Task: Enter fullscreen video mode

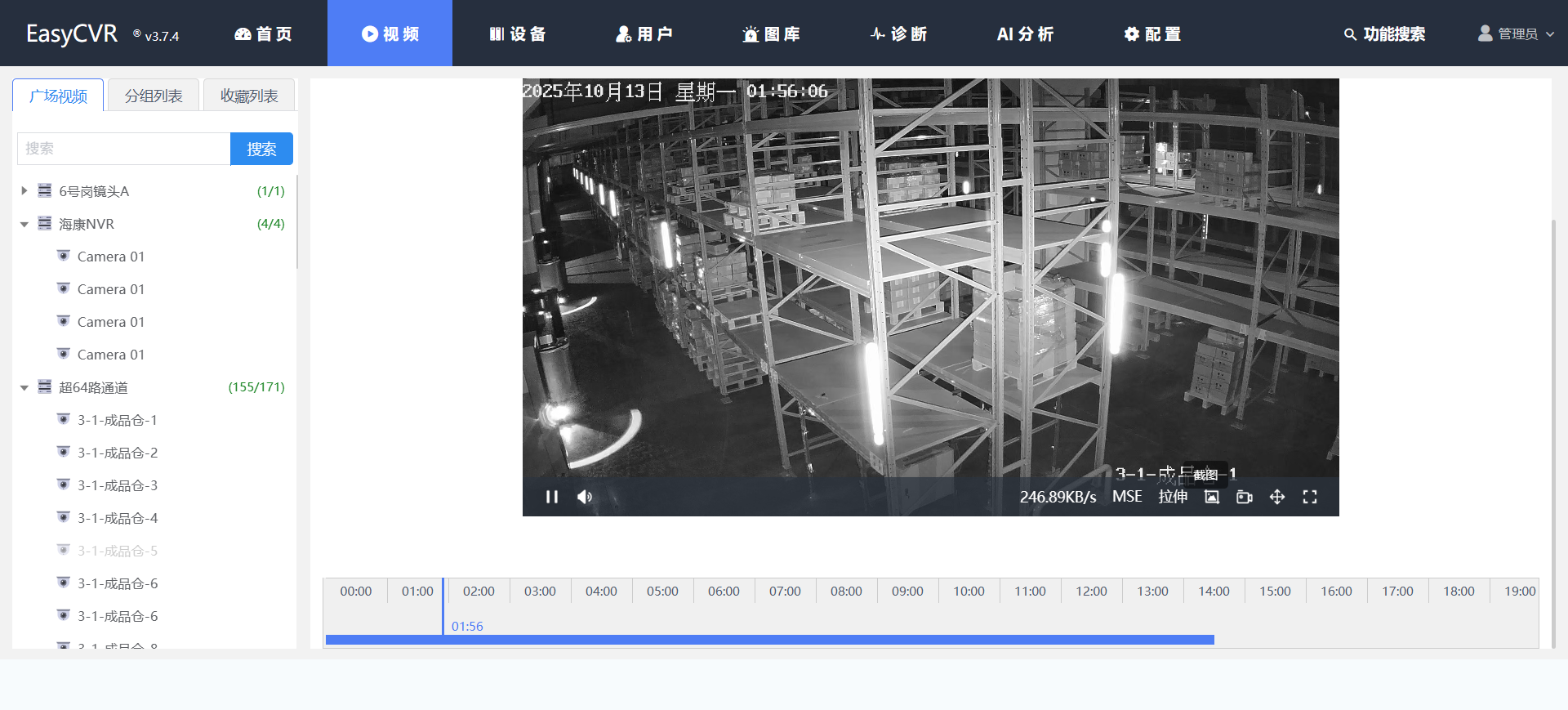Action: point(1310,497)
